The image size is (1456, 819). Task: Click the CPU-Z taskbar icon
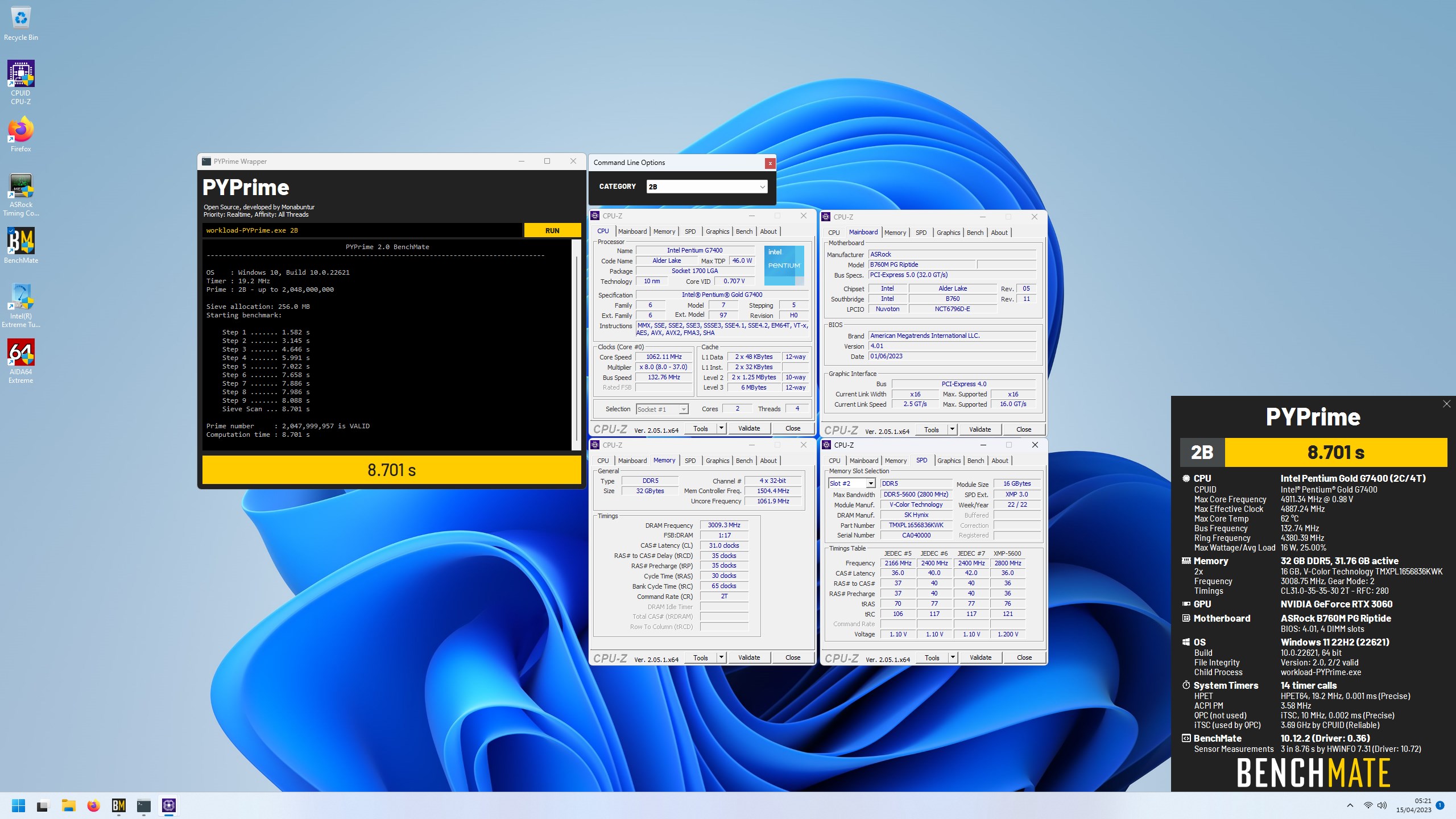pyautogui.click(x=168, y=805)
